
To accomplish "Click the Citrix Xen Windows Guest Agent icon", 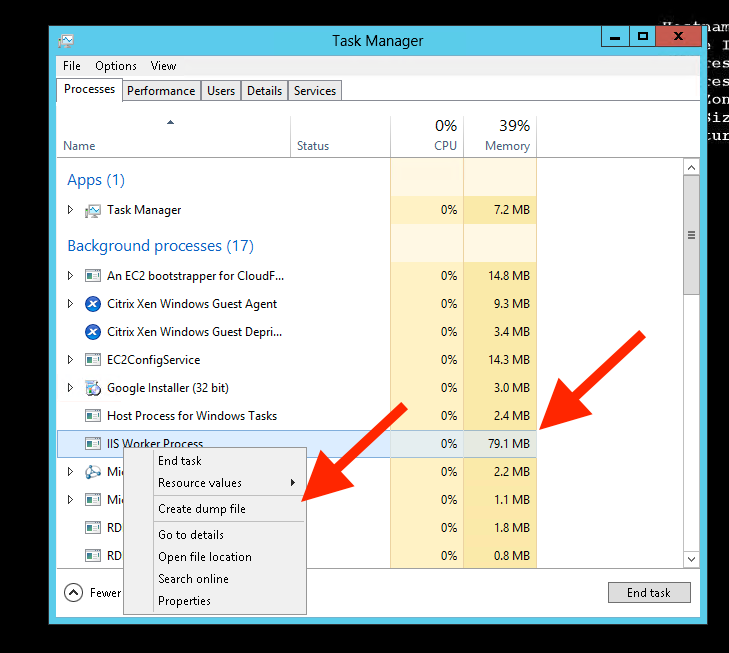I will 93,304.
